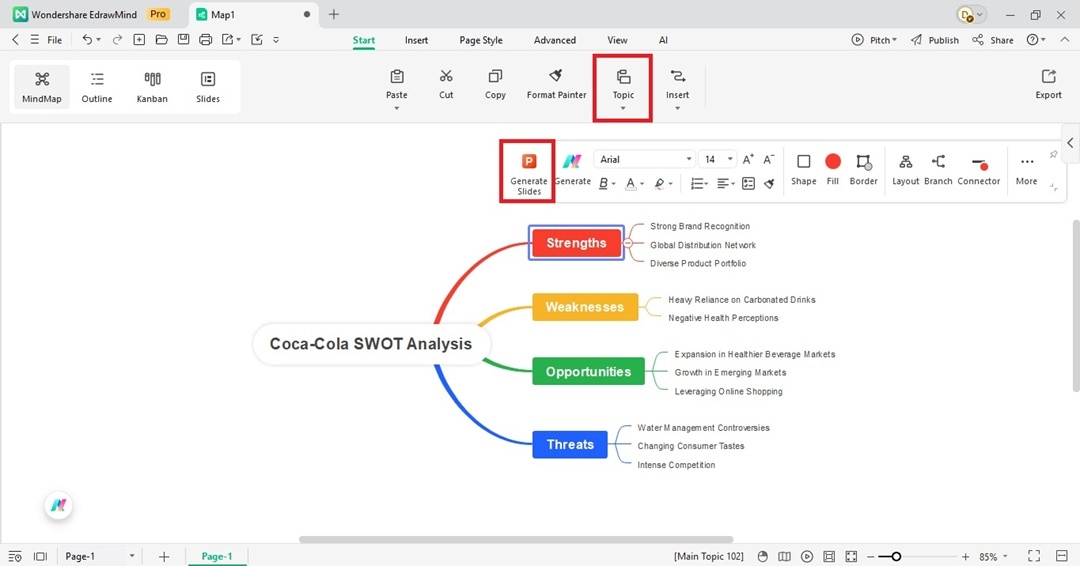Toggle the task checklist icon in floating toolbar
The height and width of the screenshot is (566, 1080).
point(749,183)
